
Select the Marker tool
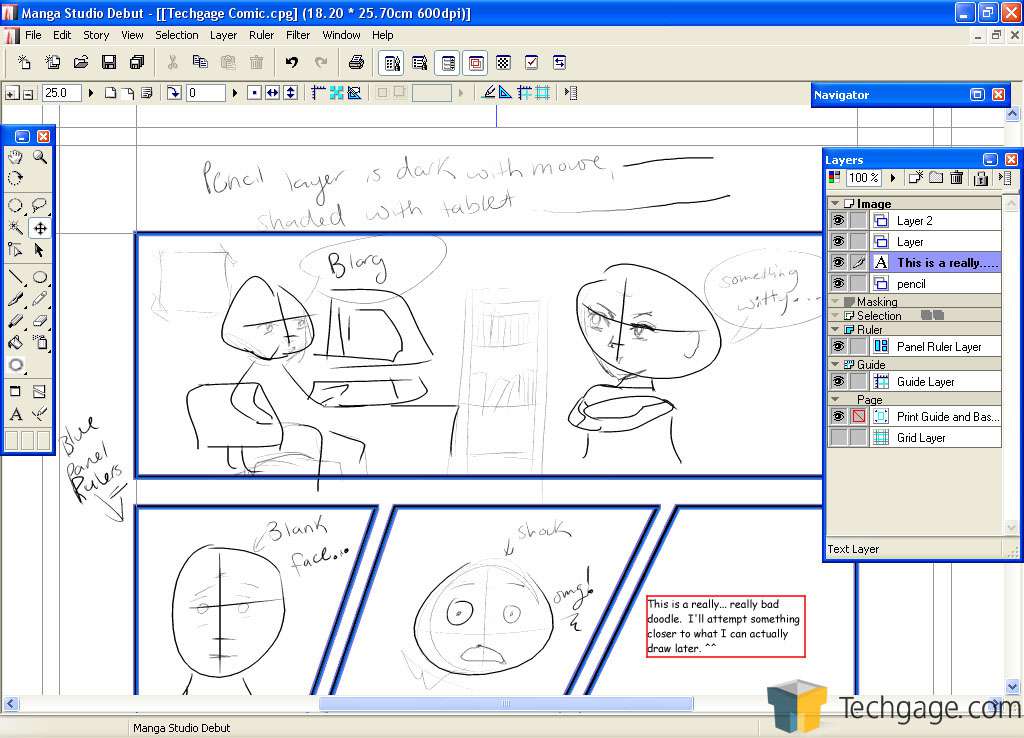tap(15, 321)
